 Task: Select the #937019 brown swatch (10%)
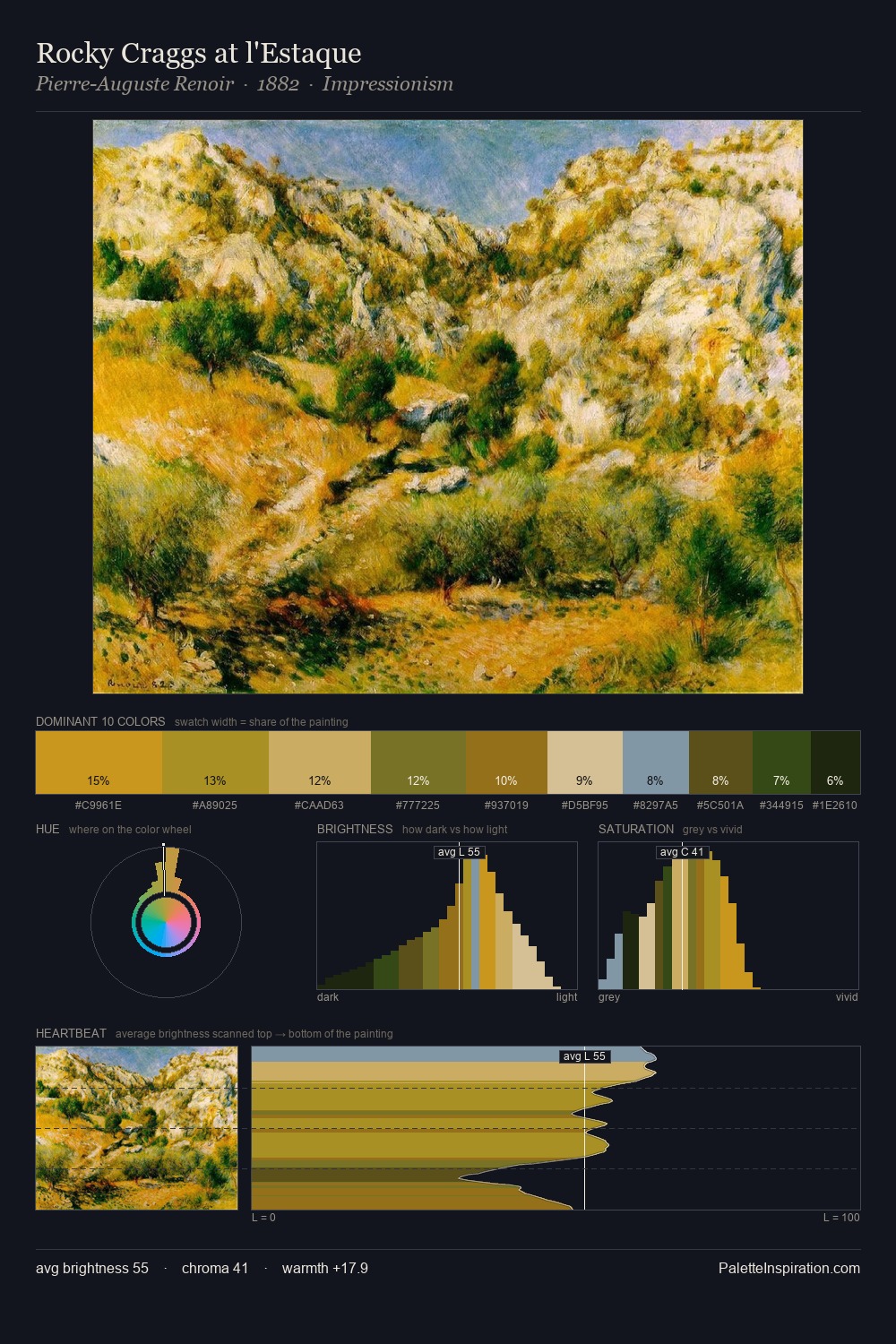[x=506, y=762]
